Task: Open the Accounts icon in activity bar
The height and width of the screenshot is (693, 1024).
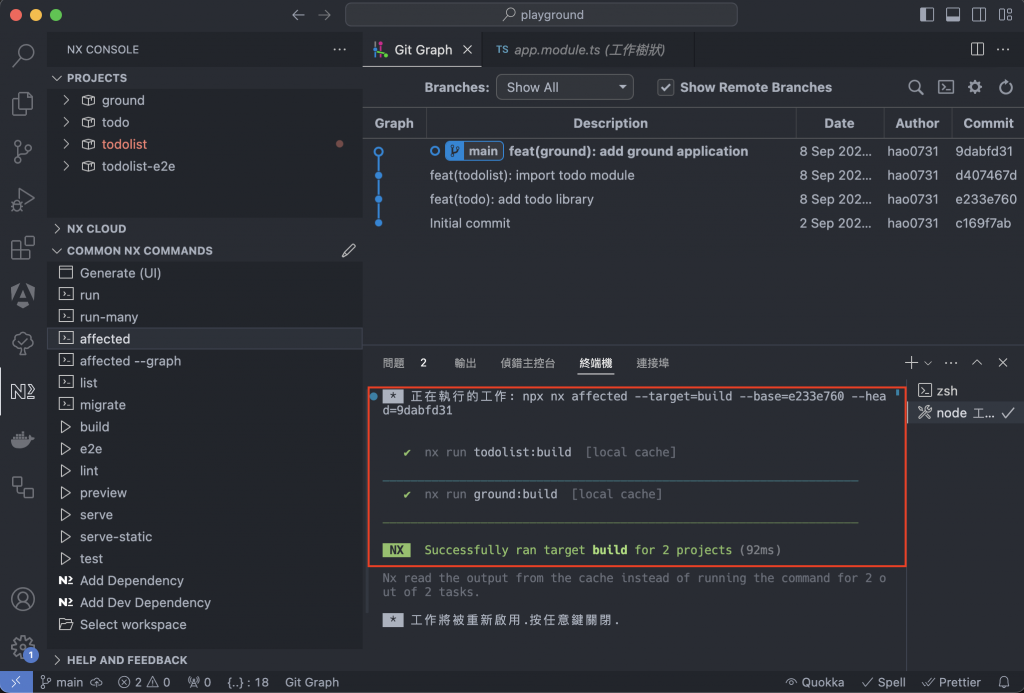Action: click(23, 599)
